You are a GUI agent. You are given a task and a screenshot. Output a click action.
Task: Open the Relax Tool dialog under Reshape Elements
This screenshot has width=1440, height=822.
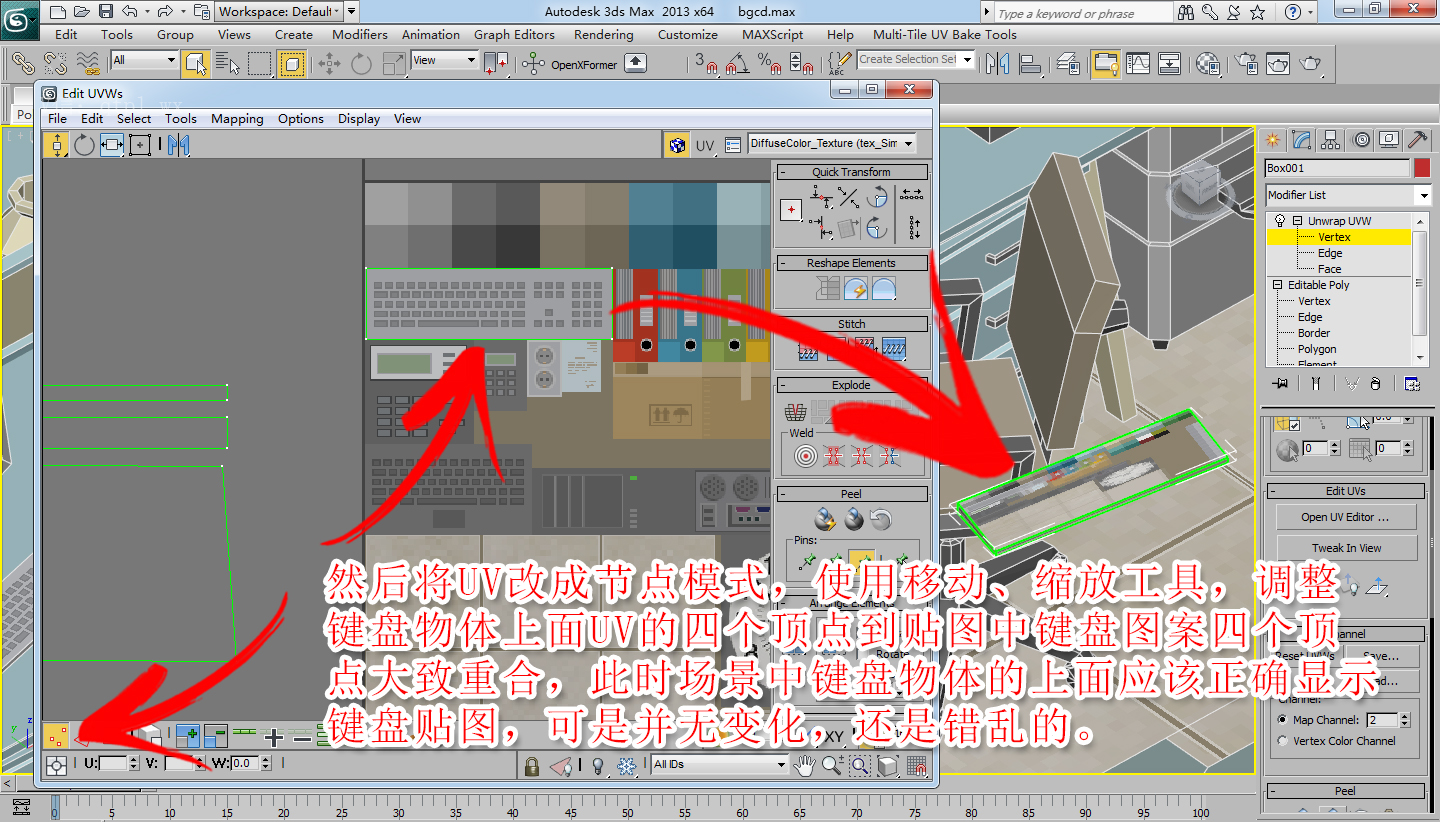tap(882, 289)
